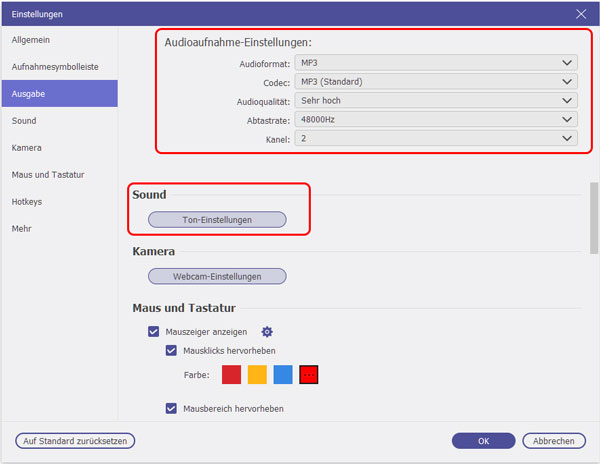Reset settings with Auf Standard zurücksetzen
Image resolution: width=600 pixels, height=464 pixels.
click(x=75, y=441)
